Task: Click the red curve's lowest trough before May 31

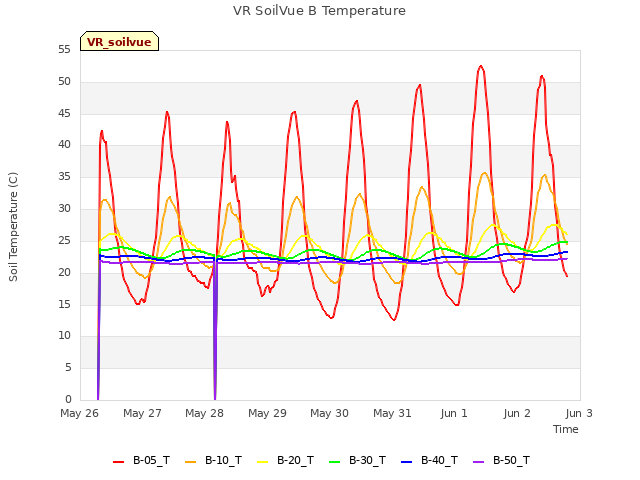Action: [394, 320]
